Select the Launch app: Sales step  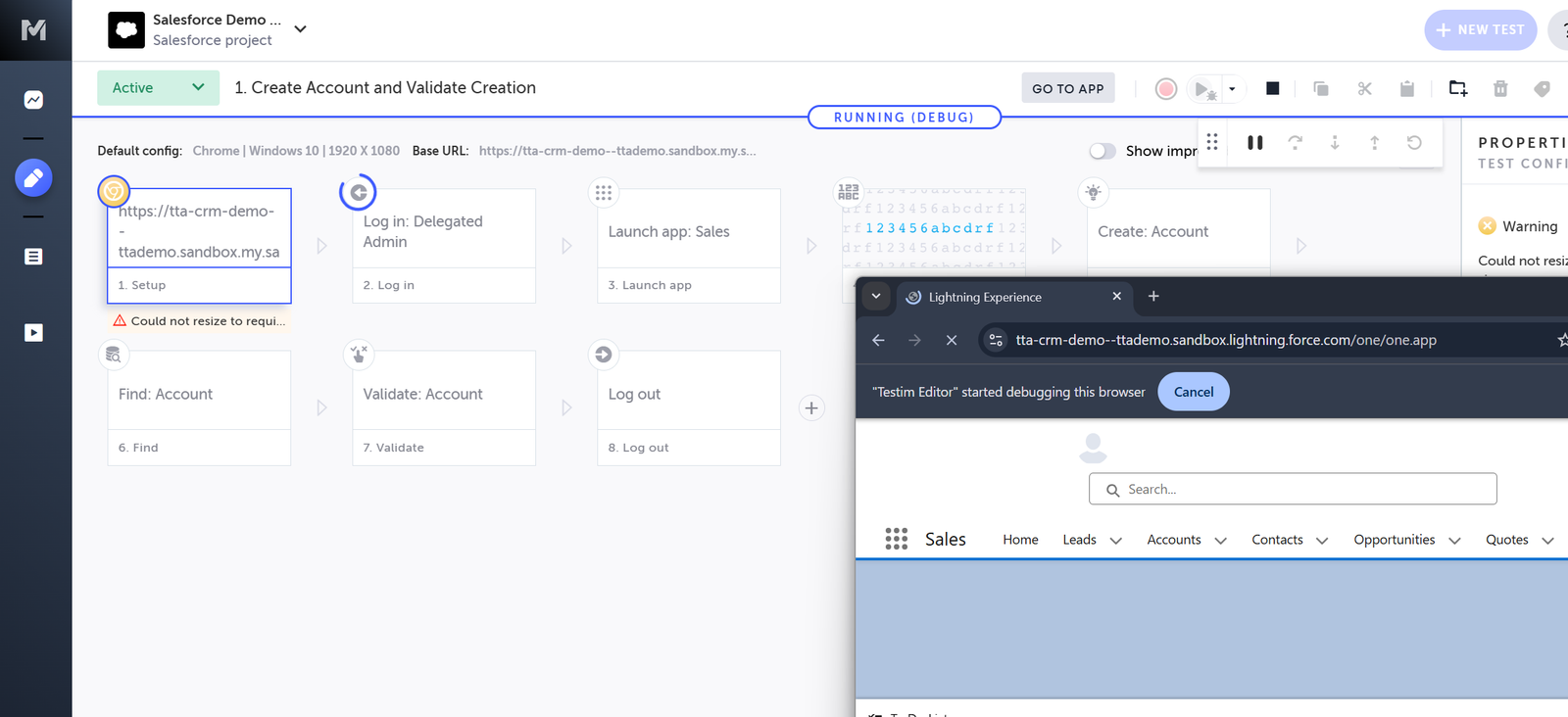coord(689,246)
